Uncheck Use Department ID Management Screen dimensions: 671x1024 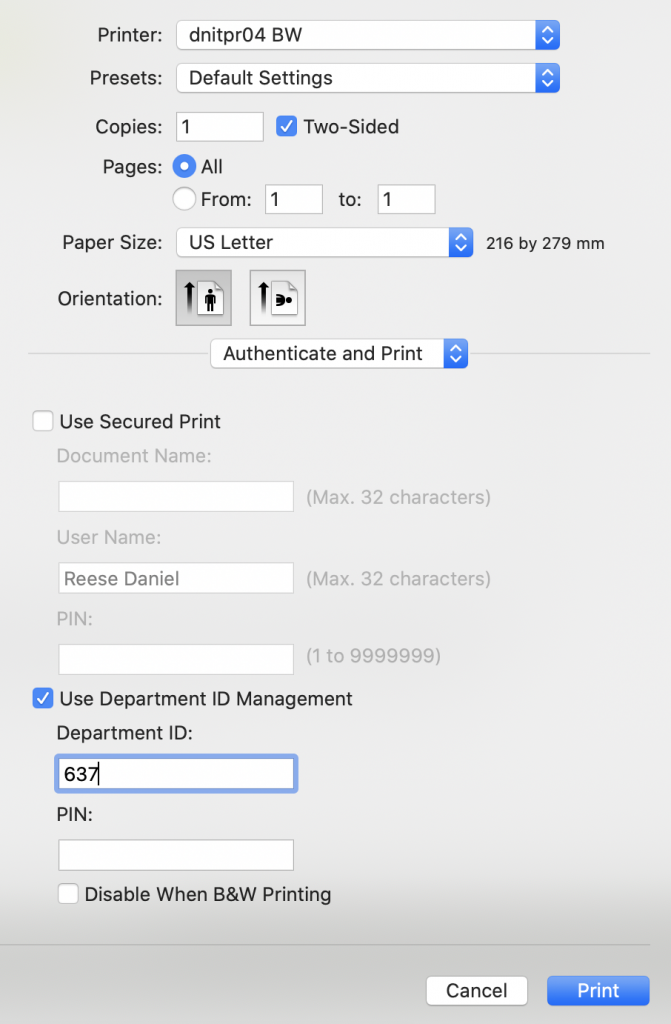pyautogui.click(x=43, y=698)
